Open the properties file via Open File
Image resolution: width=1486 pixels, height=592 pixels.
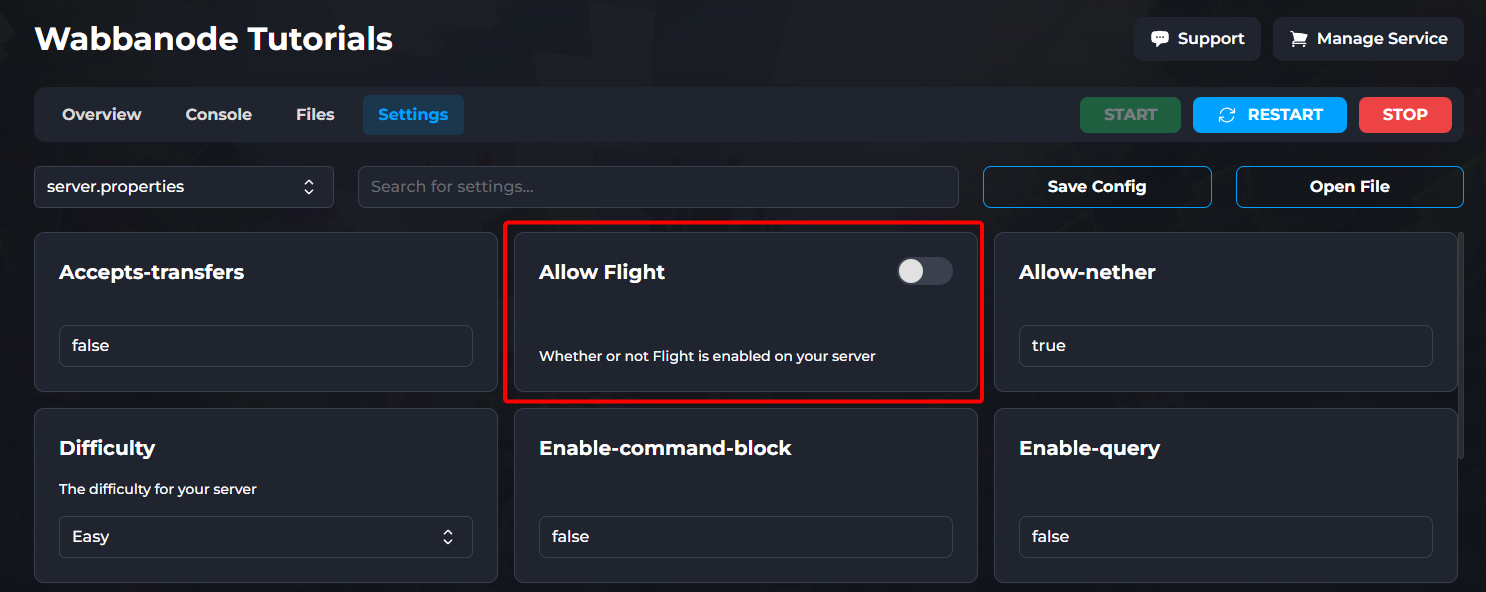click(1349, 186)
